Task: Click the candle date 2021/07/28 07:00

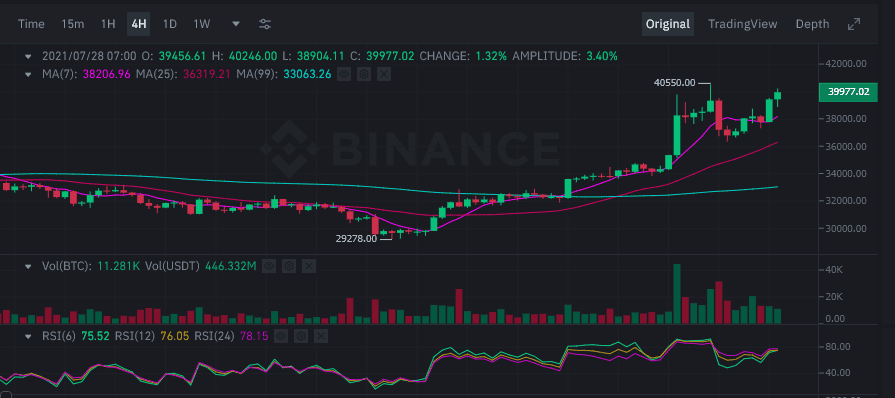Action: click(89, 57)
